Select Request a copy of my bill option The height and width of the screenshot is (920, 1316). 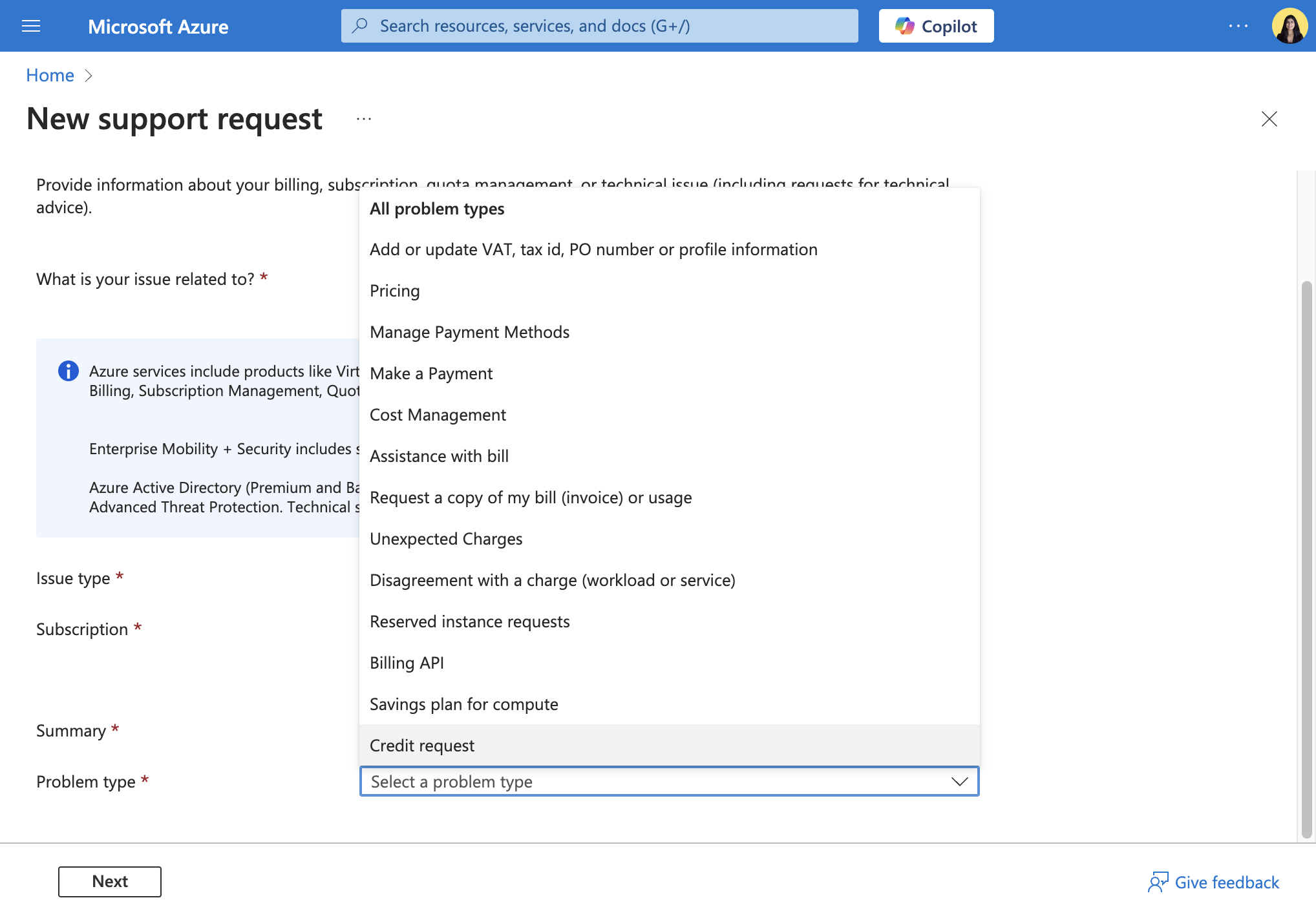(669, 497)
